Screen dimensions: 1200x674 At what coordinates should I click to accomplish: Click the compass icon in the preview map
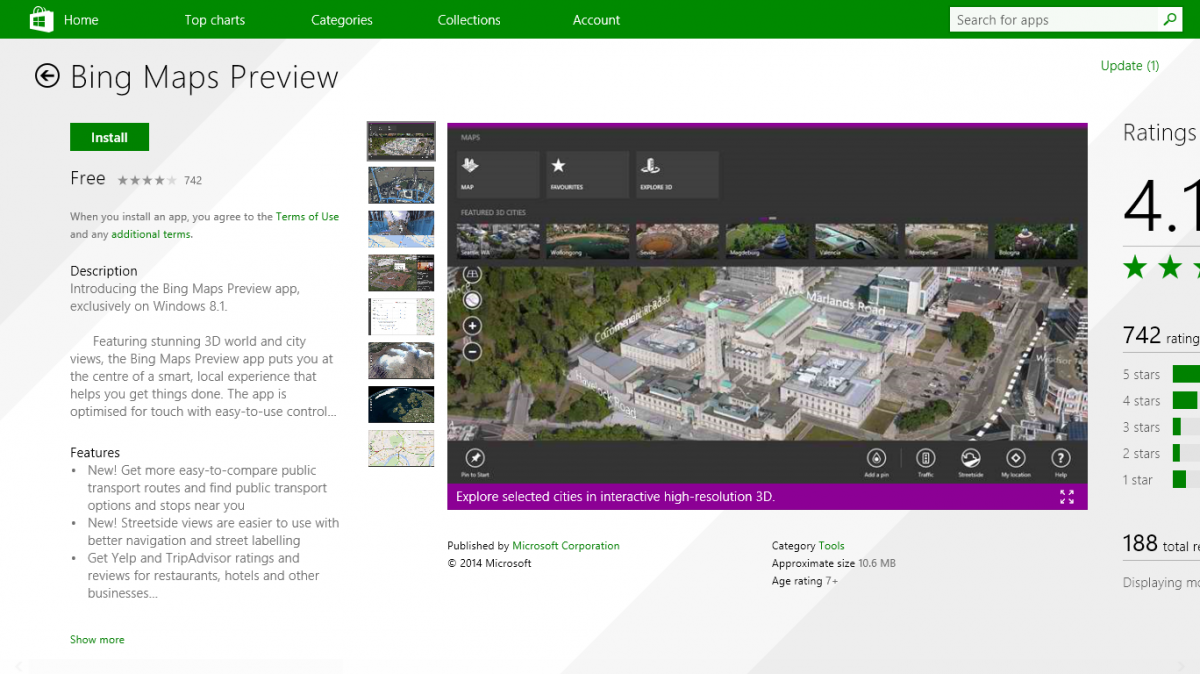click(473, 299)
